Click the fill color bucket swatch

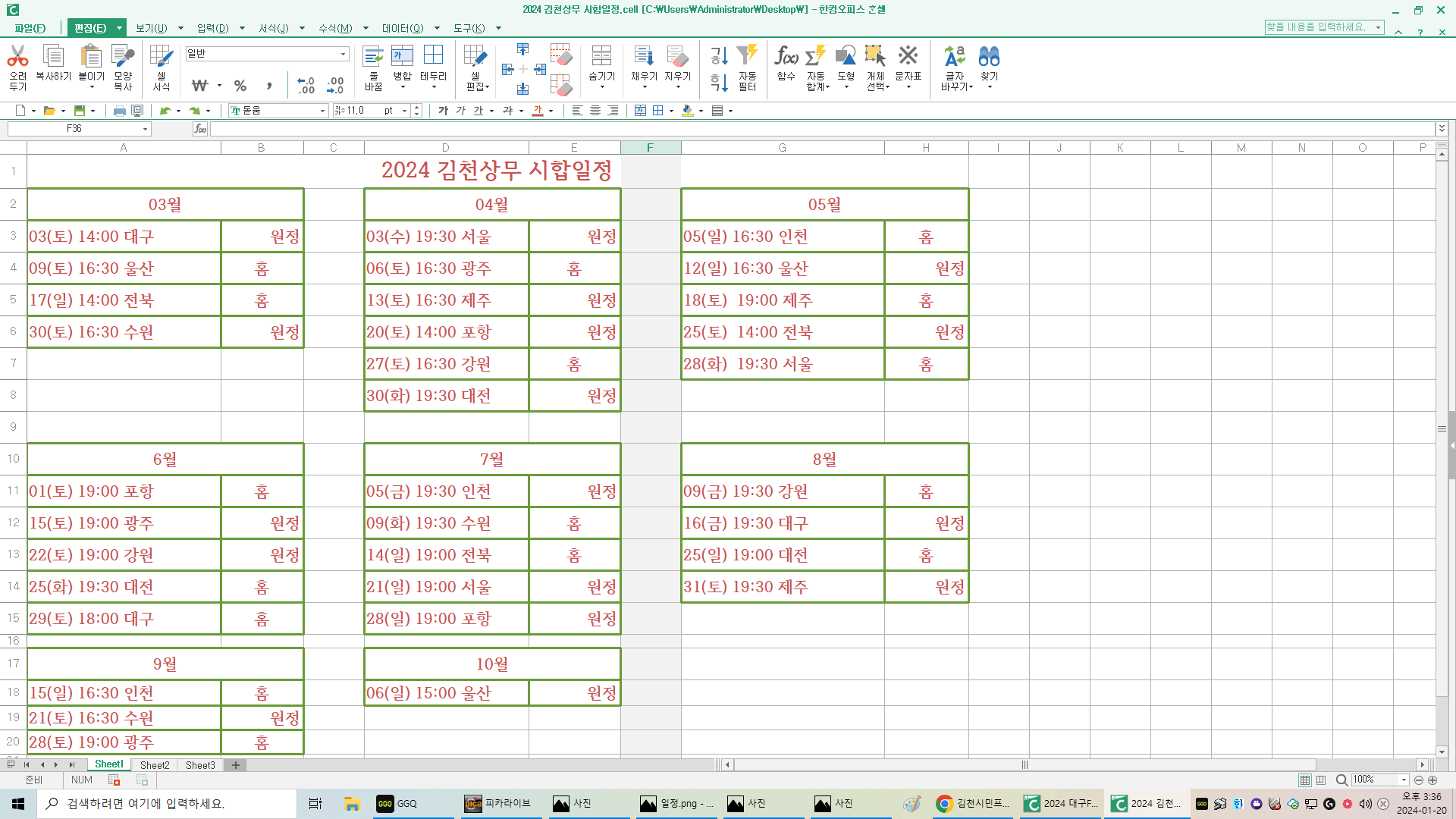tap(687, 111)
